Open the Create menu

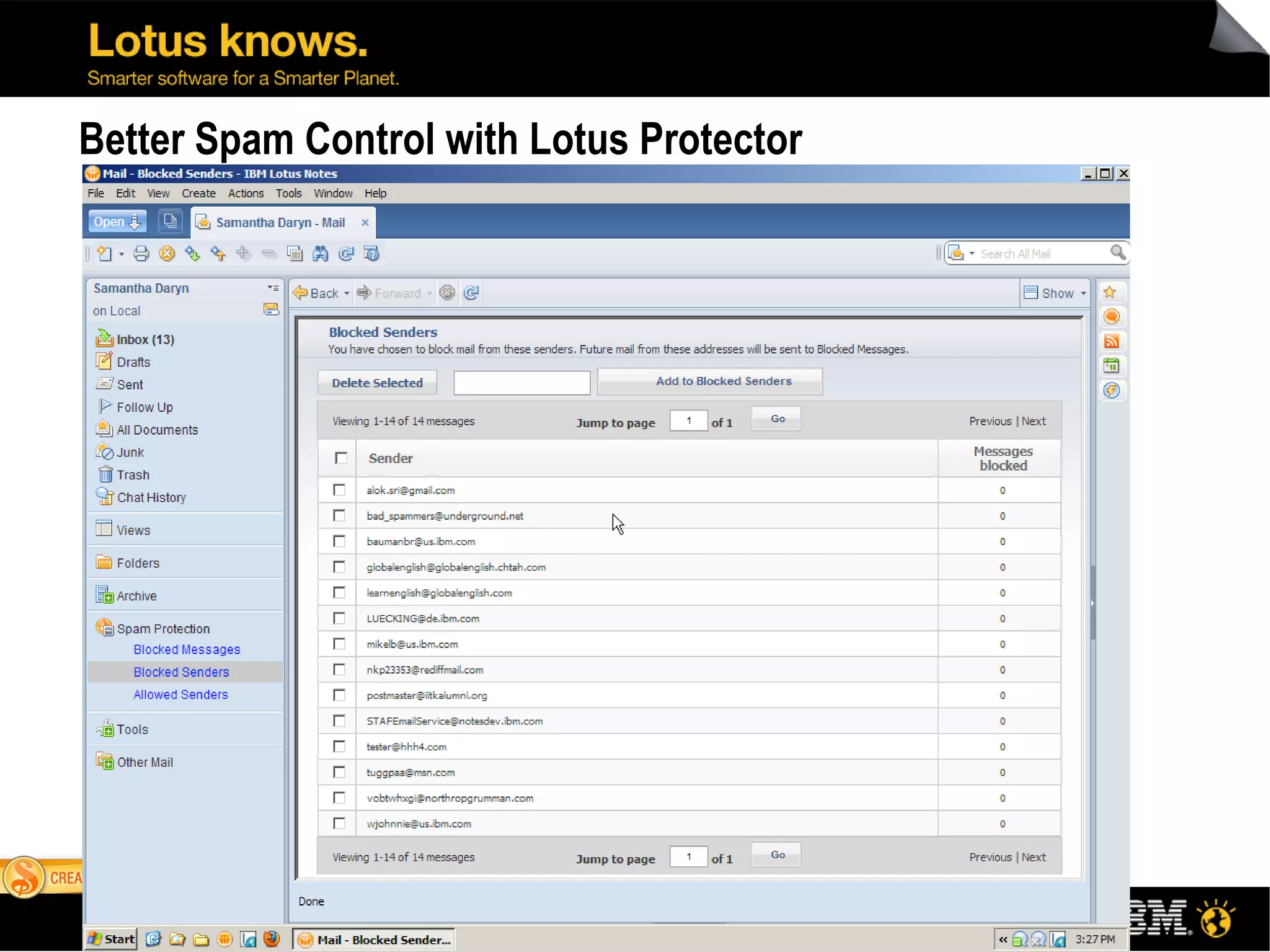pos(198,194)
